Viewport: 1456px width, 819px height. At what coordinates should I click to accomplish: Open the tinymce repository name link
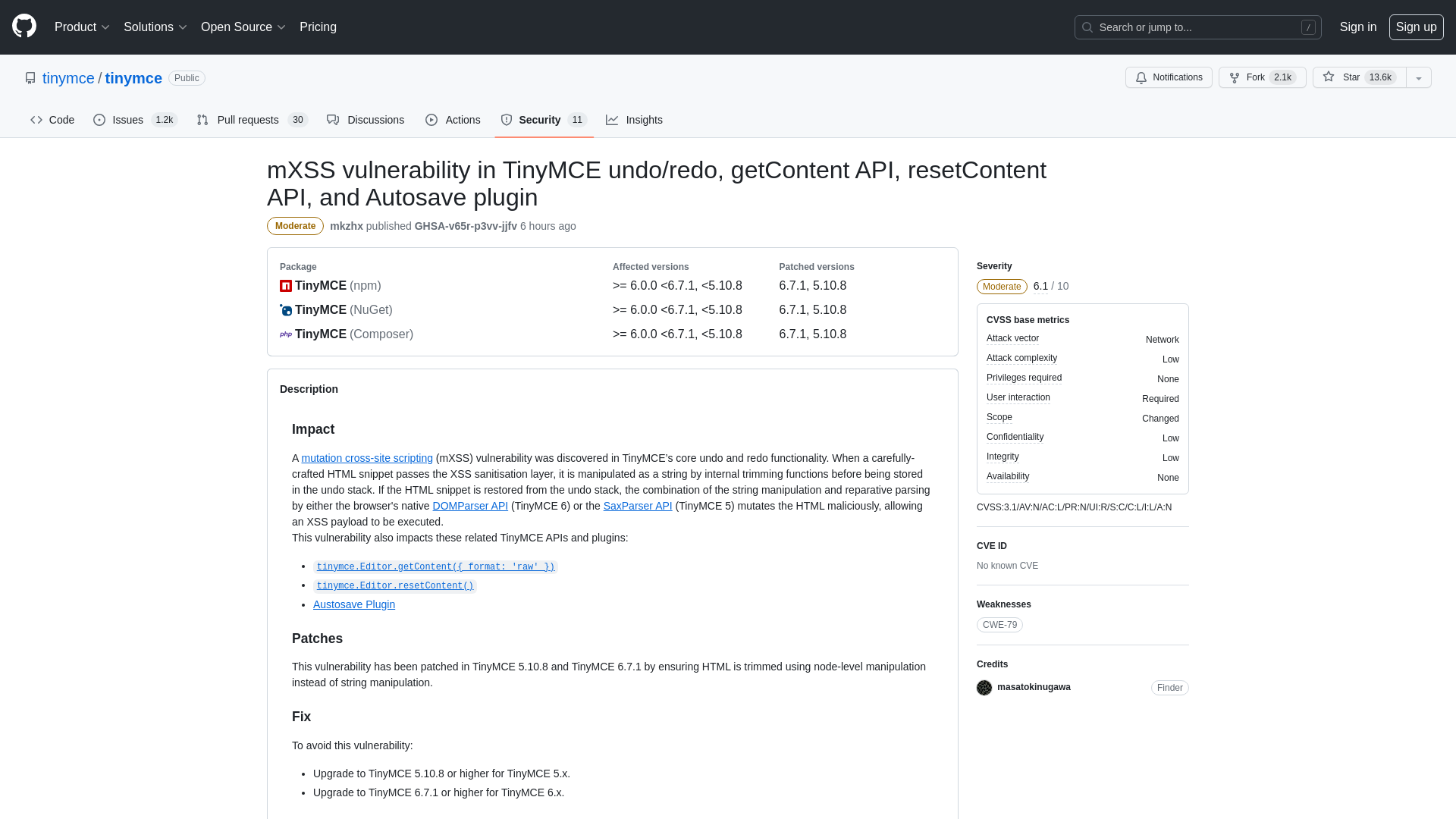133,78
